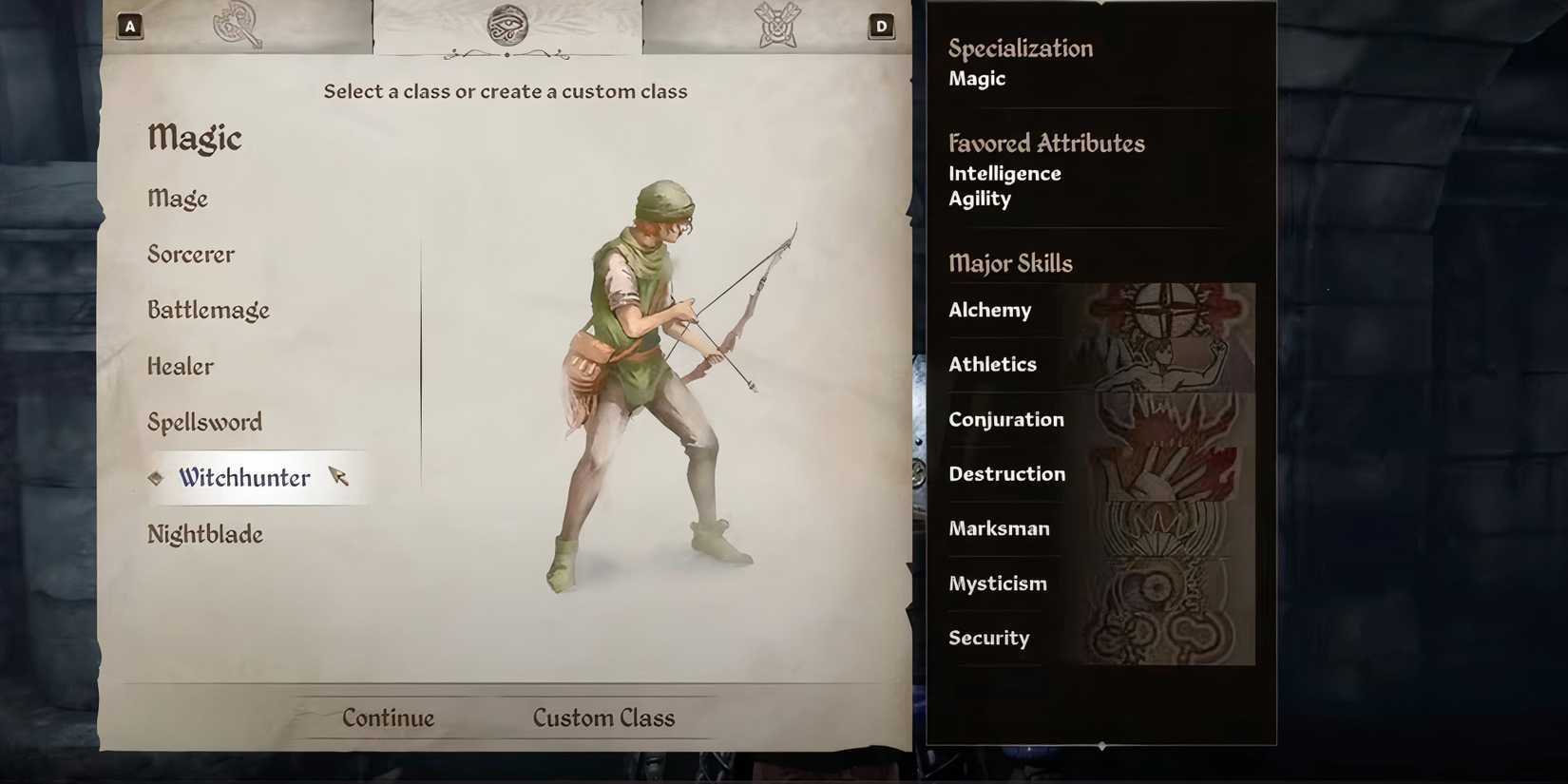The width and height of the screenshot is (1568, 784).
Task: Click the diamond marker beside Witchhunter
Action: pyautogui.click(x=156, y=478)
